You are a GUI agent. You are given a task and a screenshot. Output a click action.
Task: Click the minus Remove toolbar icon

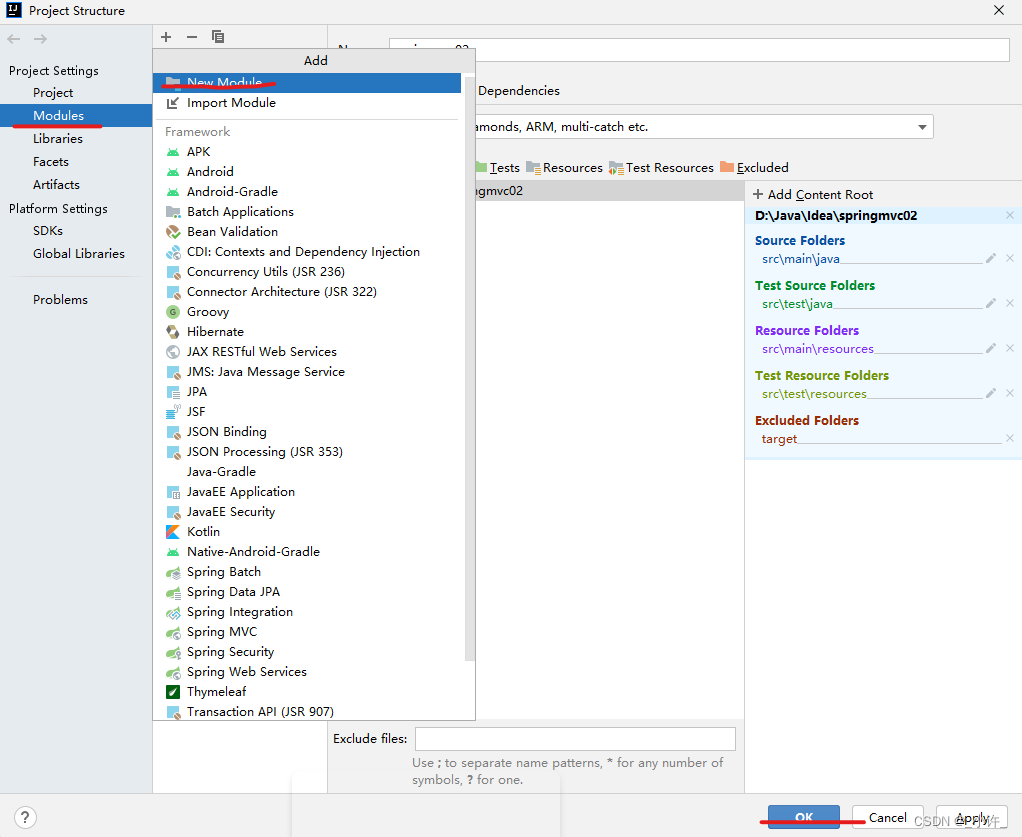[192, 37]
